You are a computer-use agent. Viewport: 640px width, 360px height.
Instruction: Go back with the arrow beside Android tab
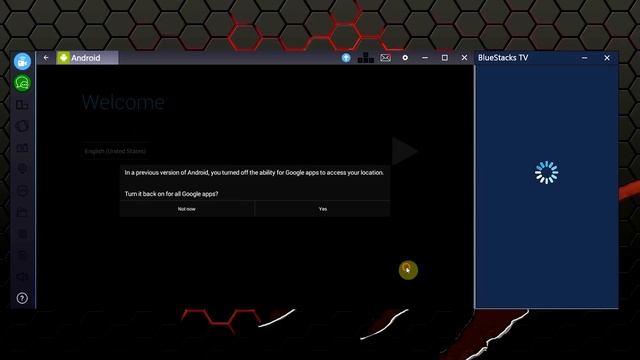46,58
